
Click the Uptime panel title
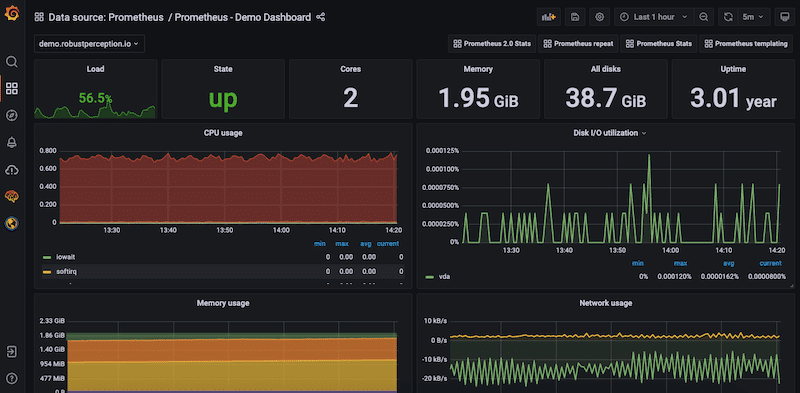pyautogui.click(x=733, y=69)
